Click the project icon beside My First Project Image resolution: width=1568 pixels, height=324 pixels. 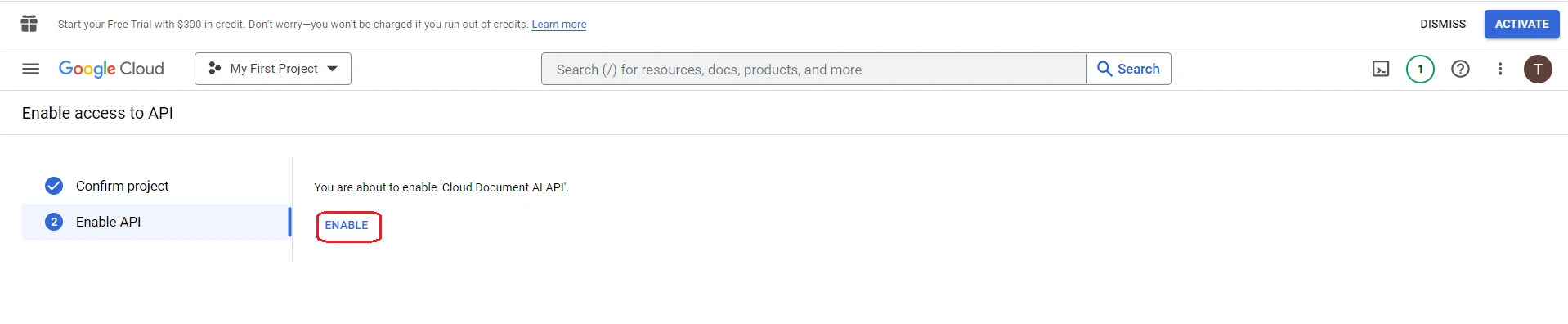click(214, 69)
